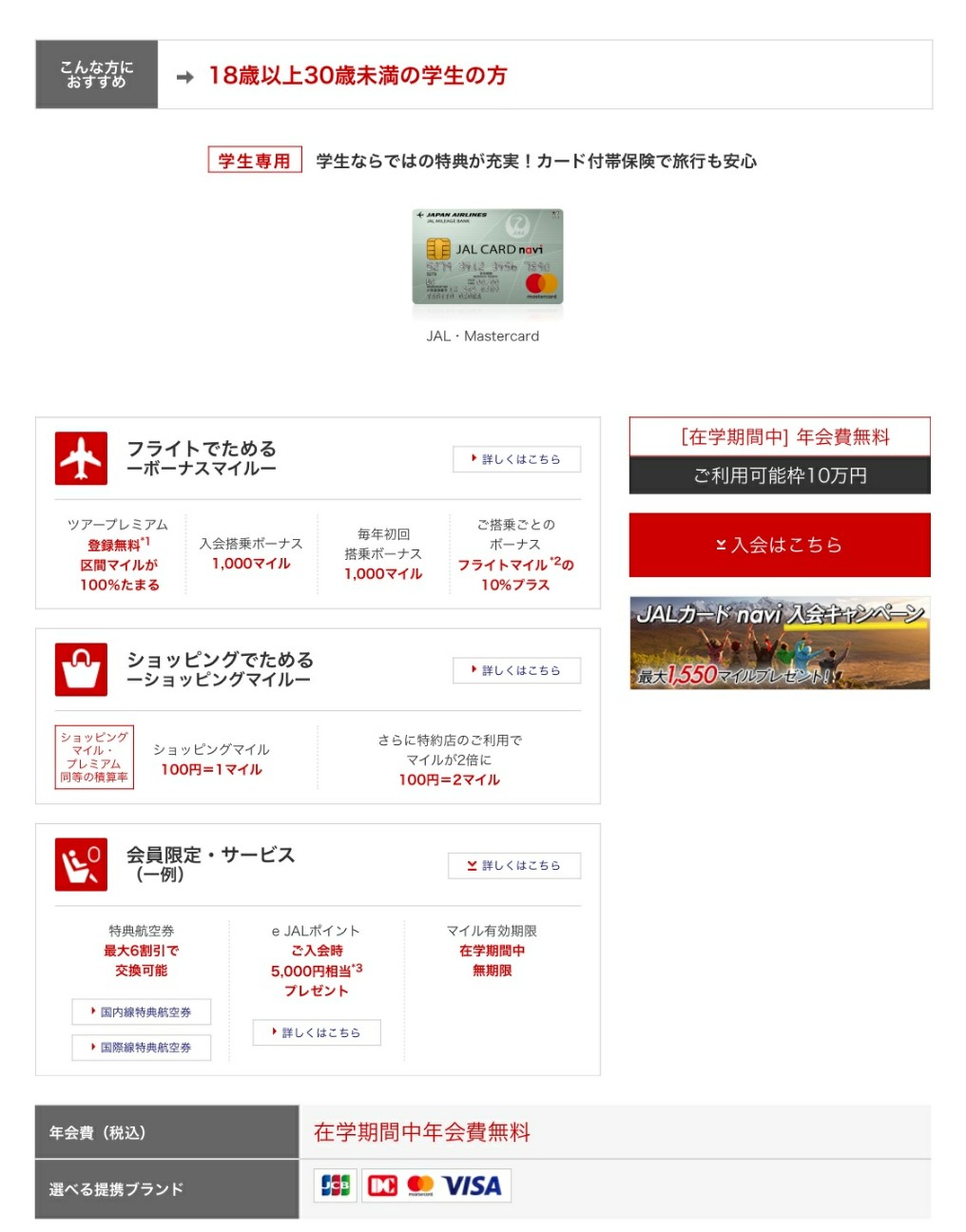966x1232 pixels.
Task: Click the 入会搭乗ボーナス 1,000マイル text
Action: 251,553
